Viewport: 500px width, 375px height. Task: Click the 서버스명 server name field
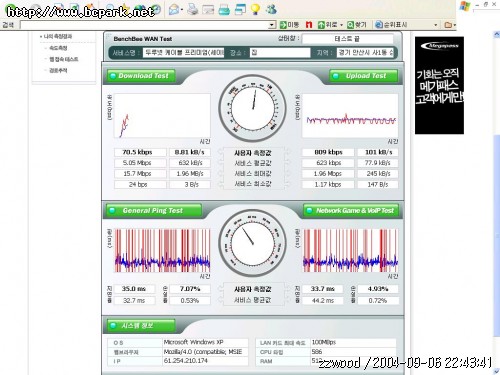(x=184, y=52)
